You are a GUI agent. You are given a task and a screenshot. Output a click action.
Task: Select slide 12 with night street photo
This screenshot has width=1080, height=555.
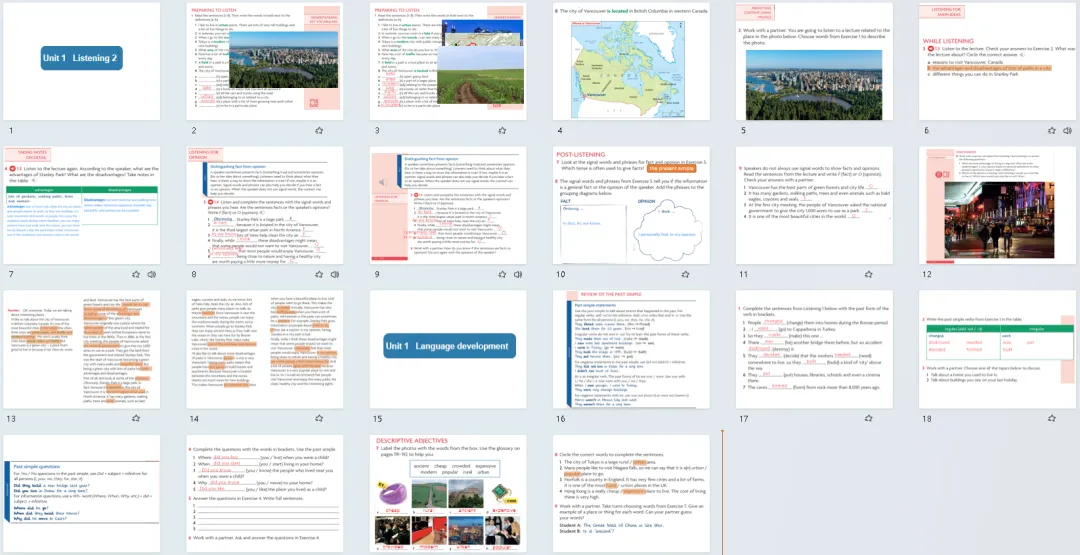click(997, 205)
